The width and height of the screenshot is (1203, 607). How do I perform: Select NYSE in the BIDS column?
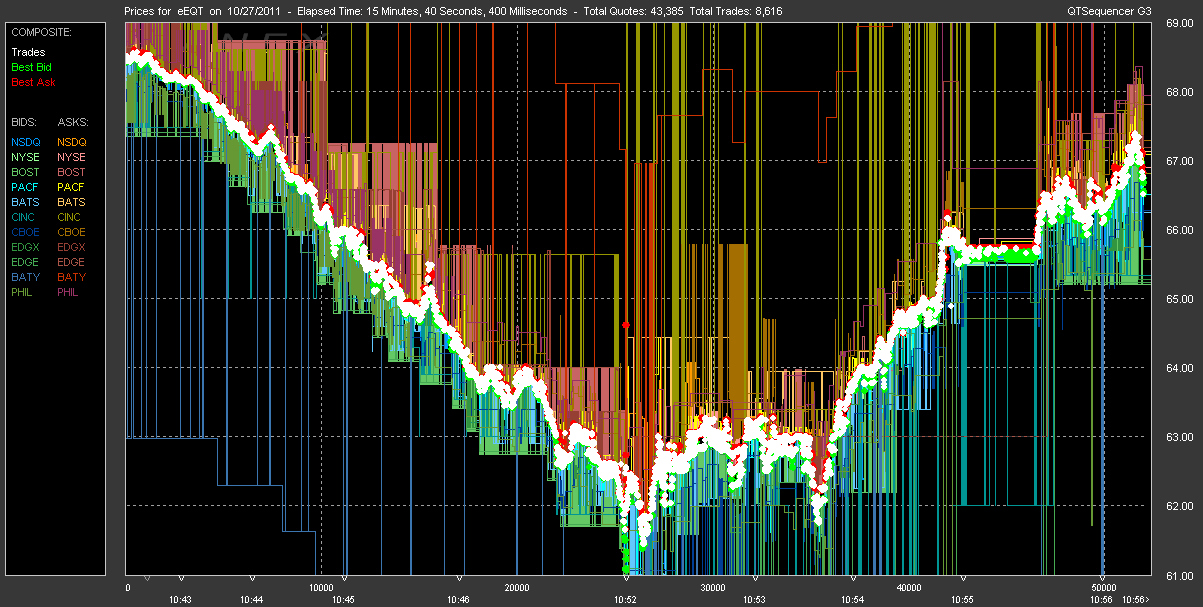point(26,157)
